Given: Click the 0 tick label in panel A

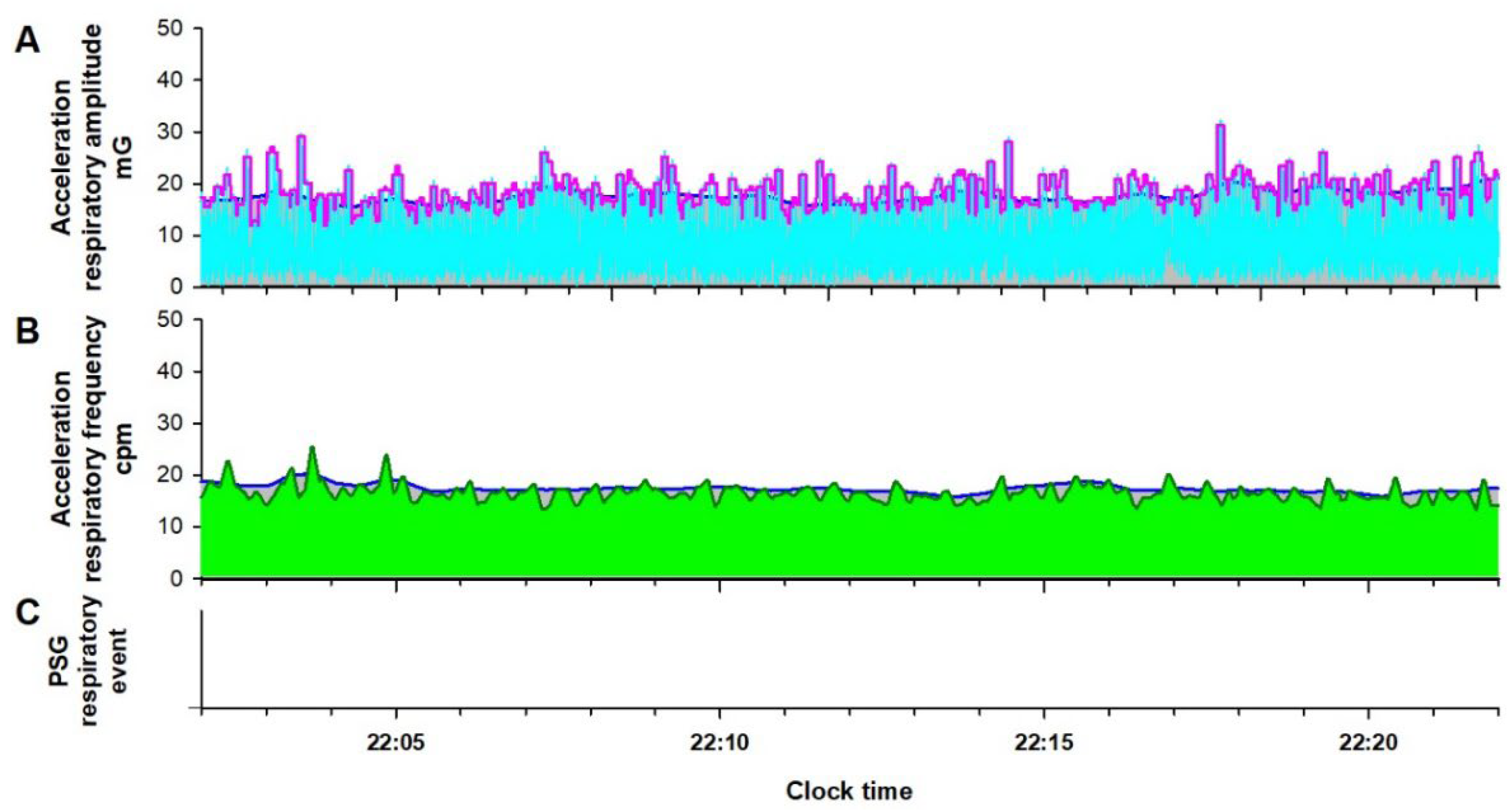Looking at the screenshot, I should [178, 286].
